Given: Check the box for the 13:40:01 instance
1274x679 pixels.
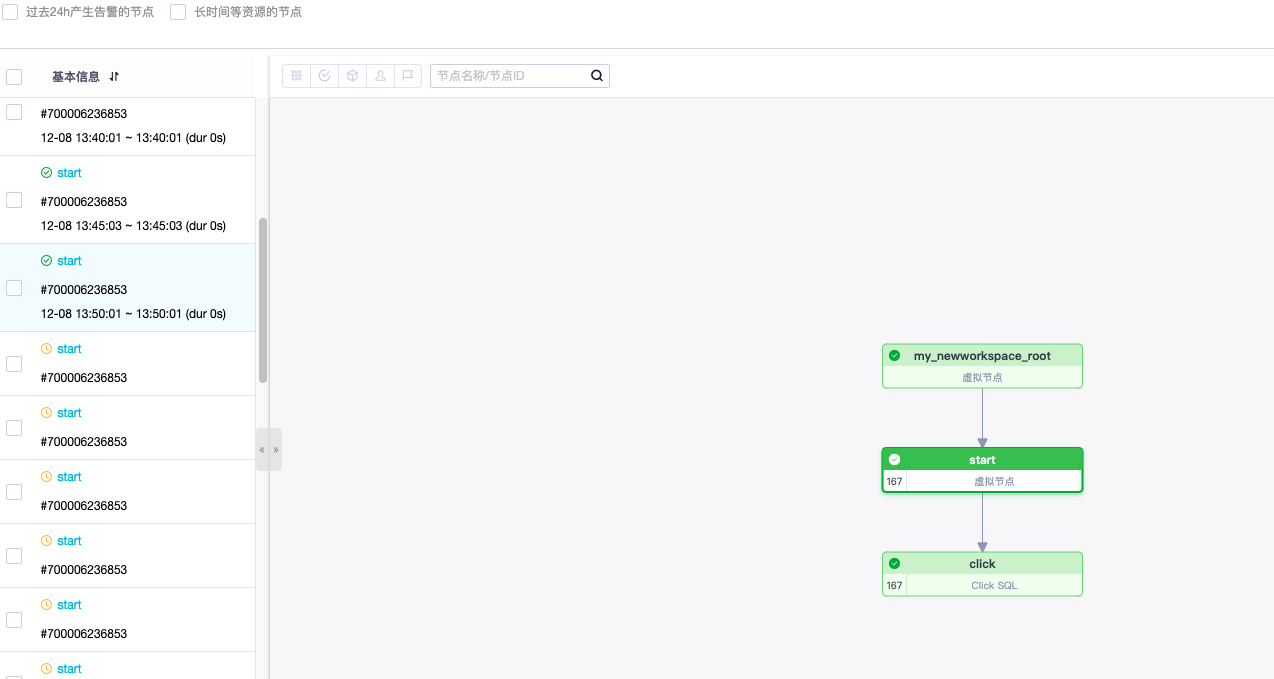Looking at the screenshot, I should click(14, 112).
